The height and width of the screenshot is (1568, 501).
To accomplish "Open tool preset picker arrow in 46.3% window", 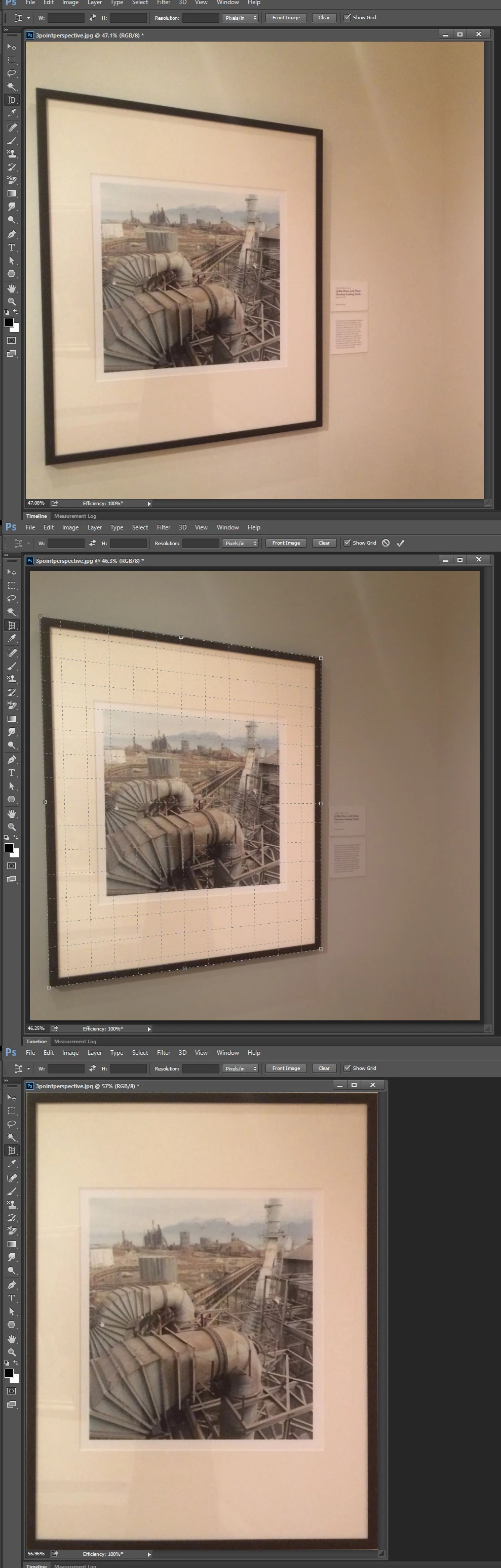I will (x=29, y=543).
